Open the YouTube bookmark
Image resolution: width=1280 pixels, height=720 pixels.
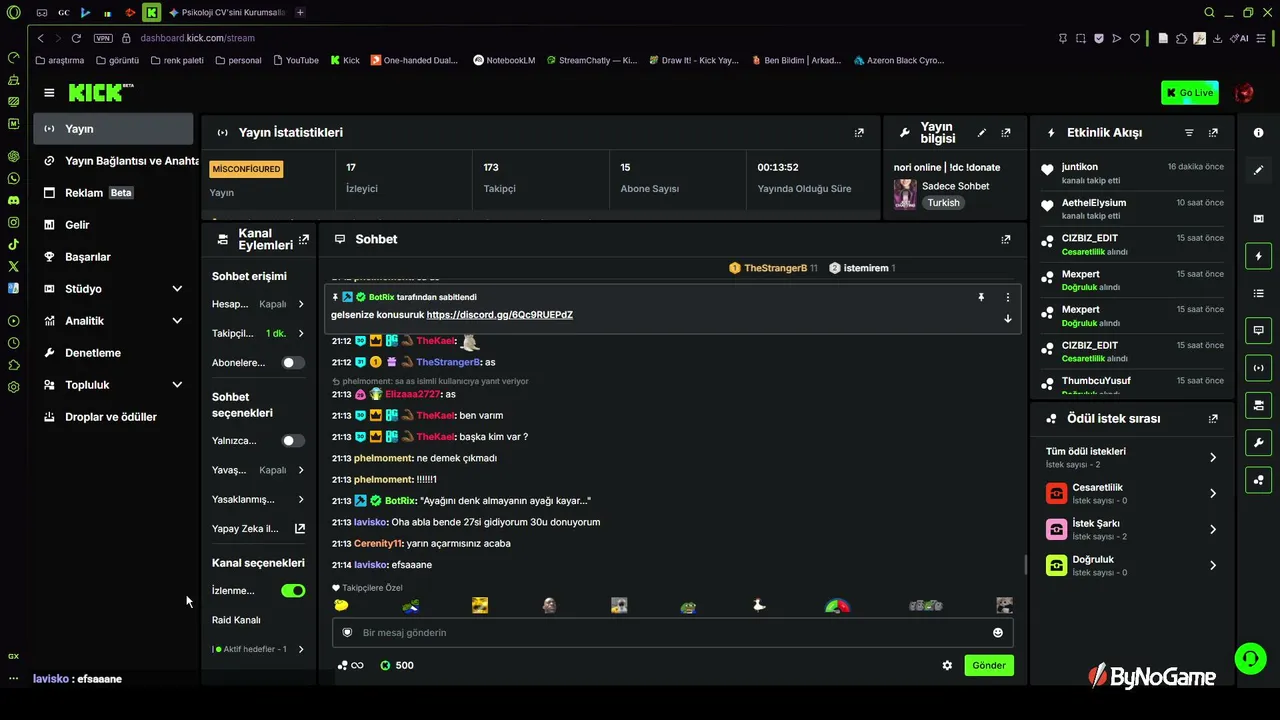(296, 60)
